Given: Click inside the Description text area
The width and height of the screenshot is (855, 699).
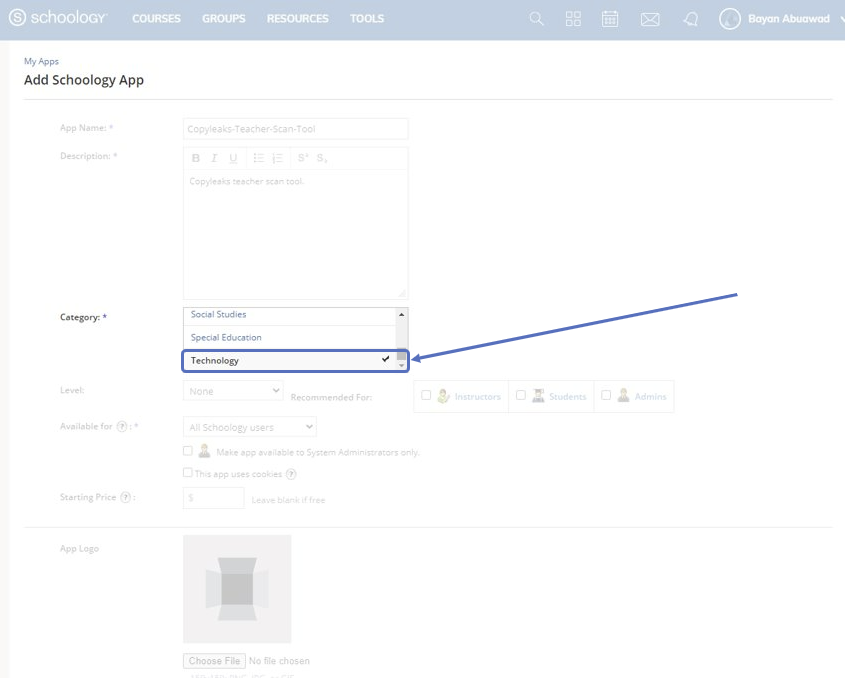Looking at the screenshot, I should (x=296, y=234).
